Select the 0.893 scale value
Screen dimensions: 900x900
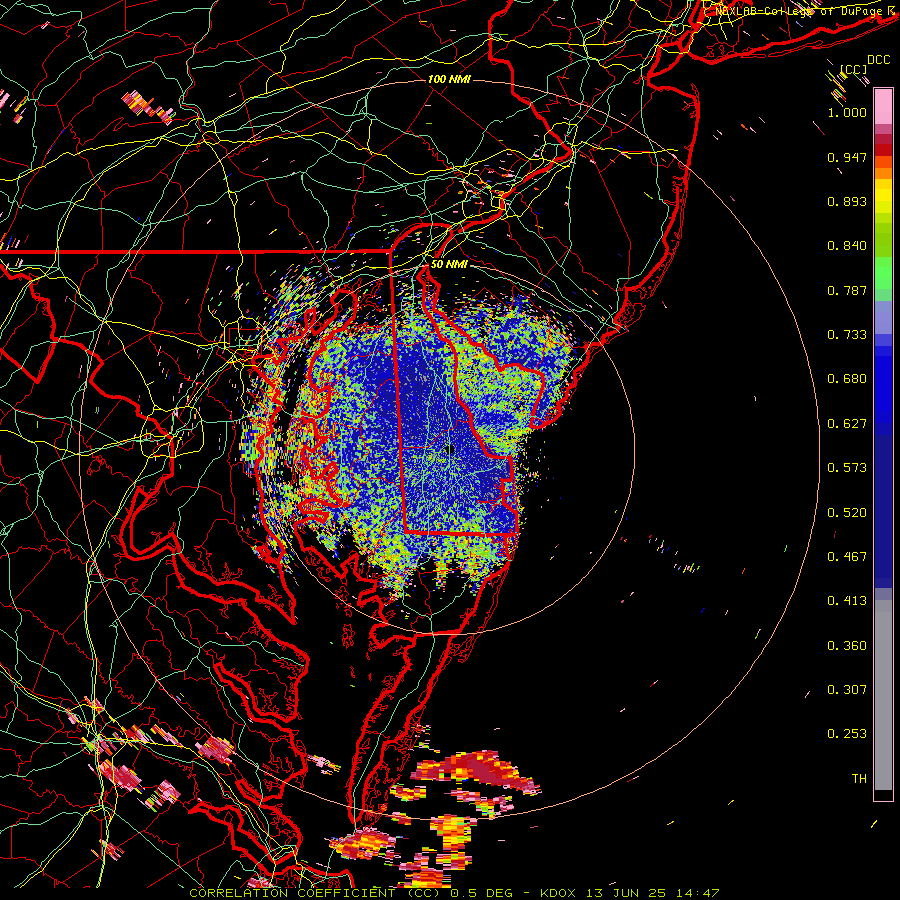pos(847,201)
